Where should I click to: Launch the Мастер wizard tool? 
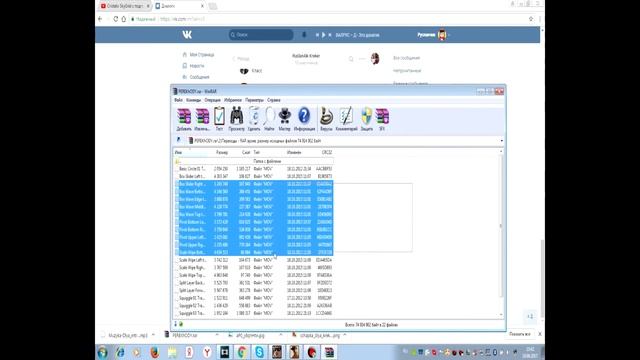[x=284, y=119]
